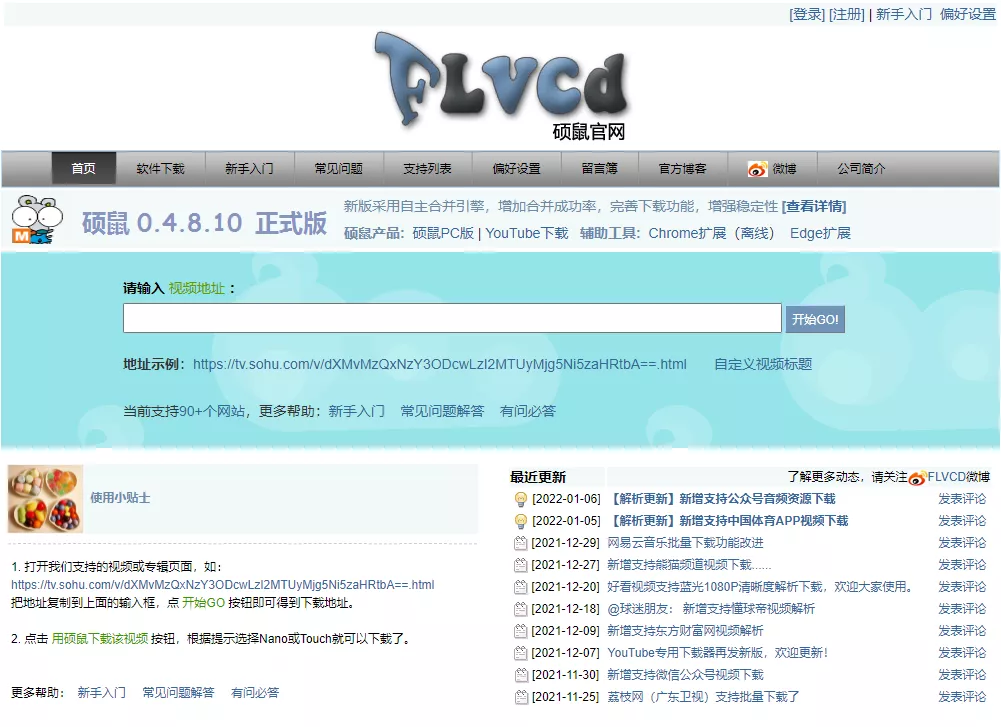Viewport: 1001px width, 727px height.
Task: Click the note icon beside the 2021-11-25 entry
Action: 521,696
